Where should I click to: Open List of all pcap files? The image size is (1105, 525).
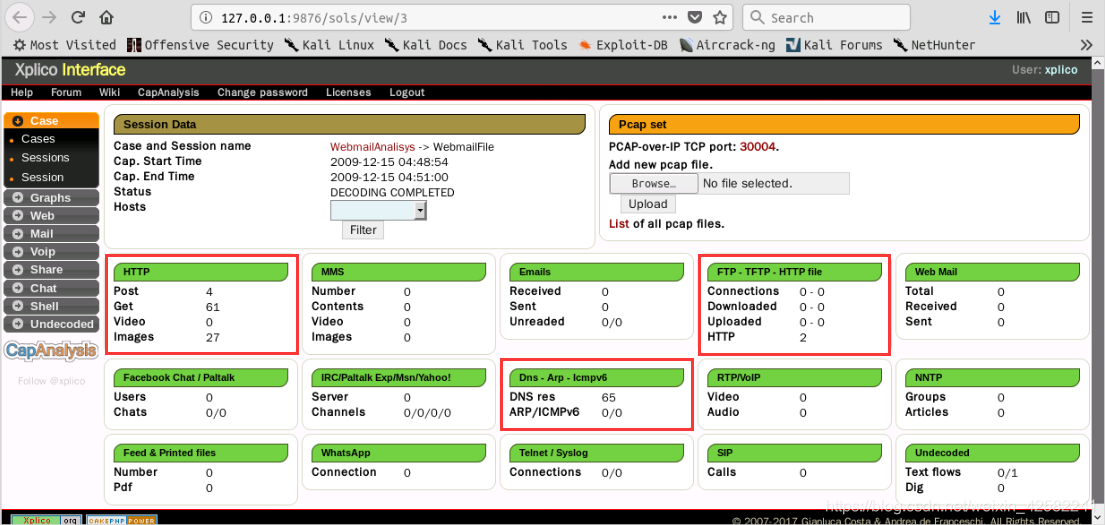click(618, 224)
